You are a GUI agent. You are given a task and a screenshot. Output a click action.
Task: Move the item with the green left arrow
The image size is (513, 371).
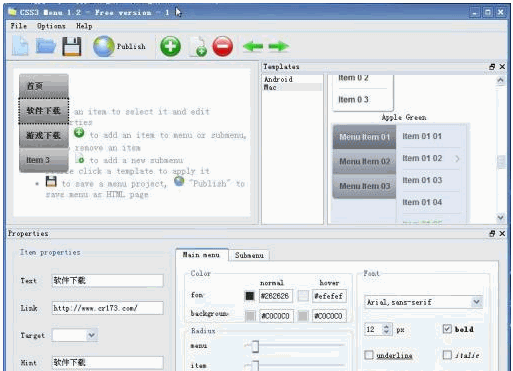point(253,46)
